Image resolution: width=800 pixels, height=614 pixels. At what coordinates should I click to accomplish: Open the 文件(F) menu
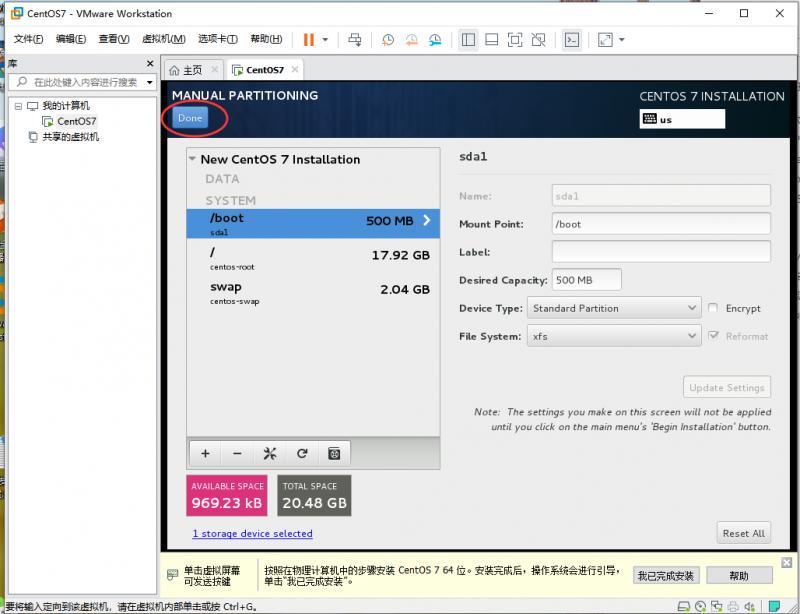click(x=28, y=39)
